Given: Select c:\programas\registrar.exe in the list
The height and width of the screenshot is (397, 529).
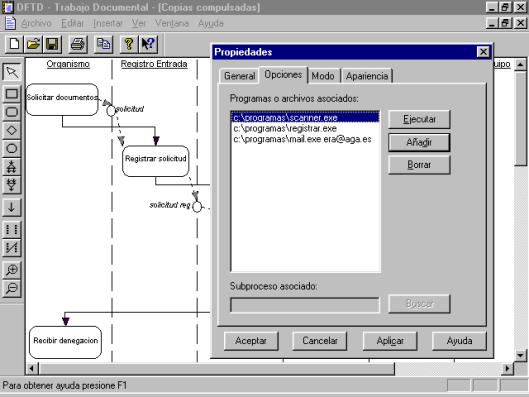Looking at the screenshot, I should 285,129.
